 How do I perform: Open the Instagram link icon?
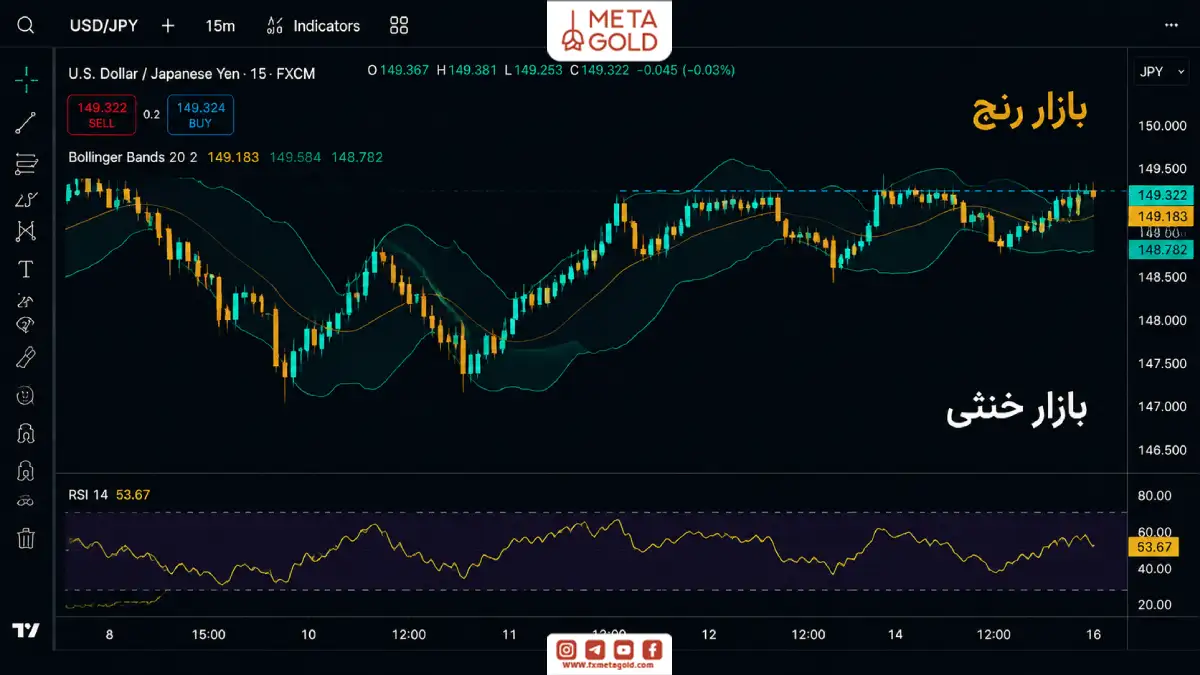pyautogui.click(x=566, y=650)
